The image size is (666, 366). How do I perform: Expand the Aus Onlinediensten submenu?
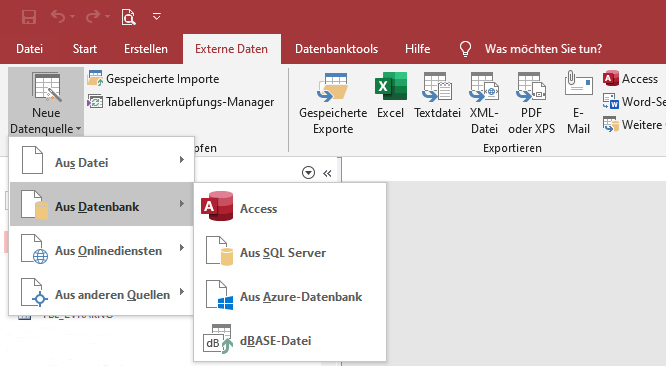click(102, 248)
